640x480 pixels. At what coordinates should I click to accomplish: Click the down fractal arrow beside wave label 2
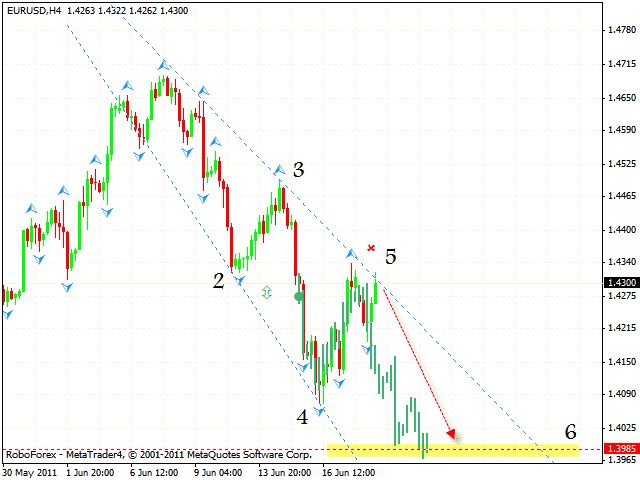pyautogui.click(x=239, y=280)
